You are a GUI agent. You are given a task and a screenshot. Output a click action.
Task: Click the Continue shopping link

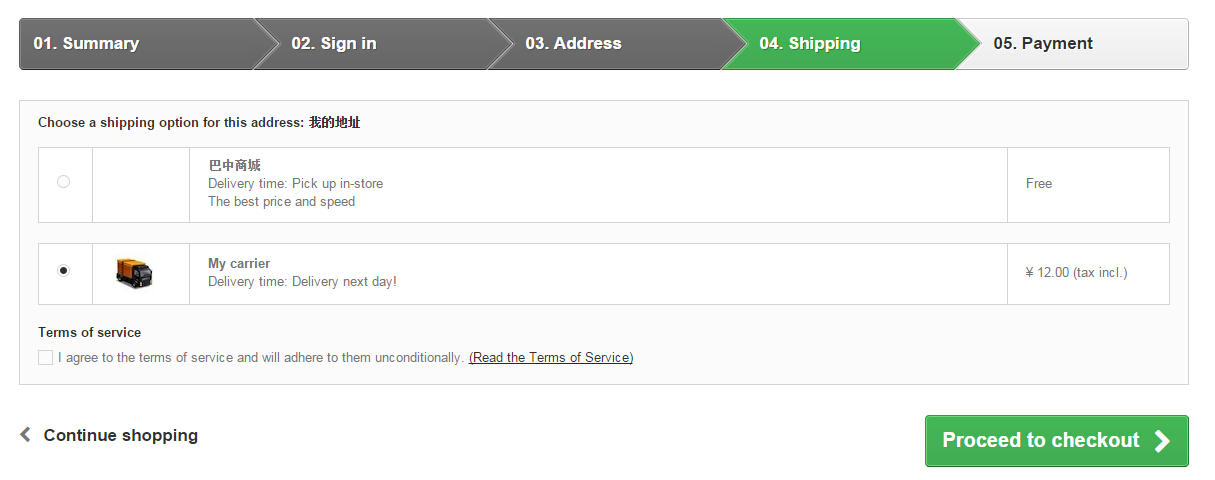(120, 435)
